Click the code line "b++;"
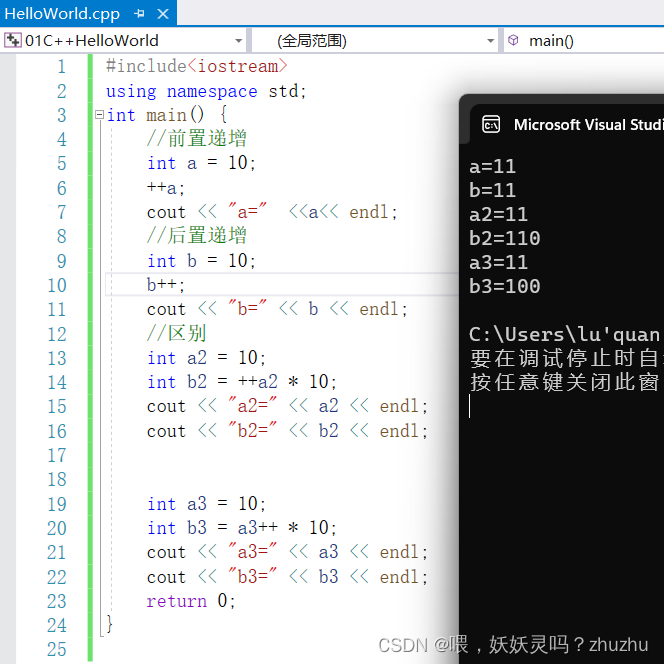 click(166, 285)
